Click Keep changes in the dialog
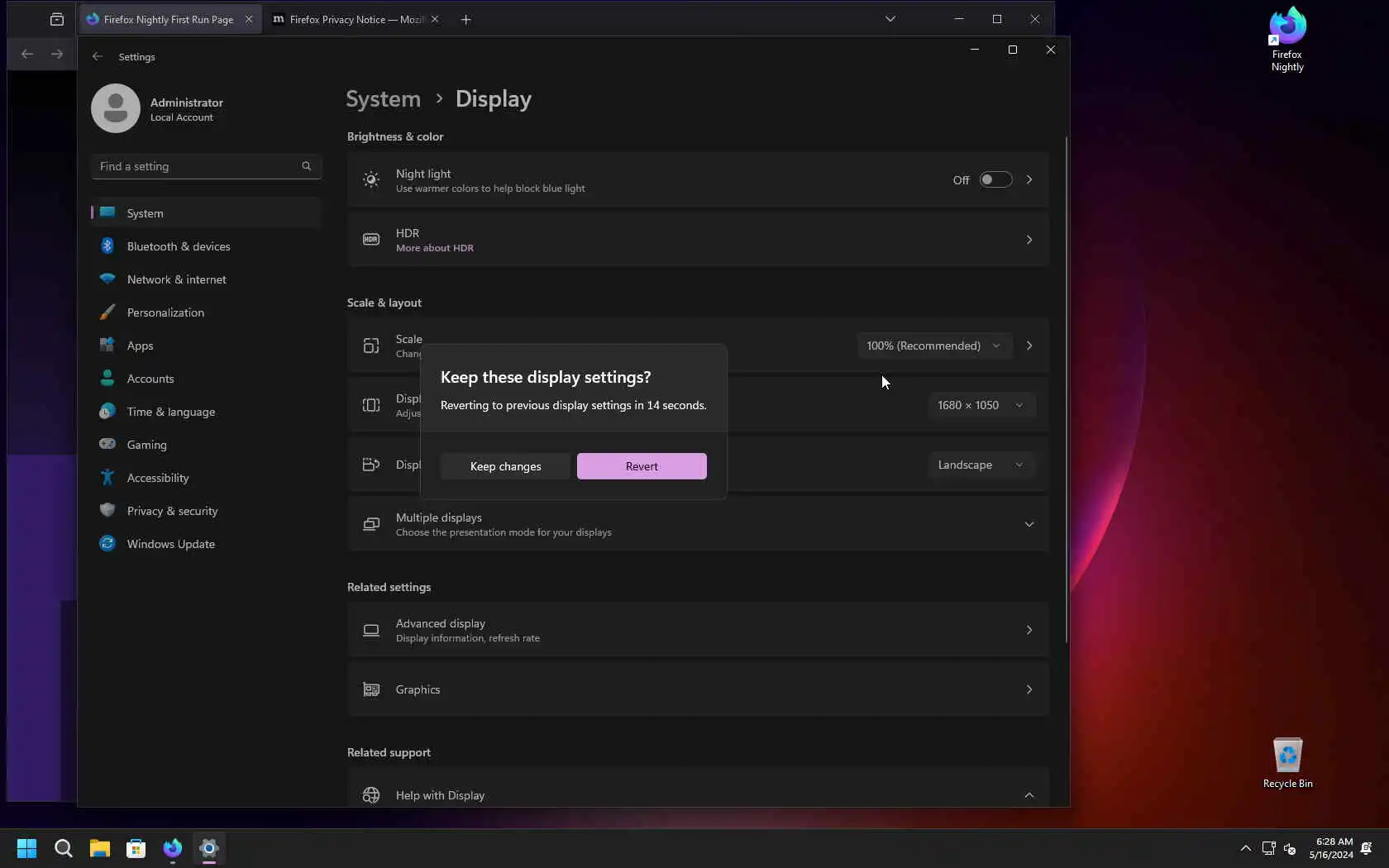Viewport: 1389px width, 868px height. [x=506, y=466]
